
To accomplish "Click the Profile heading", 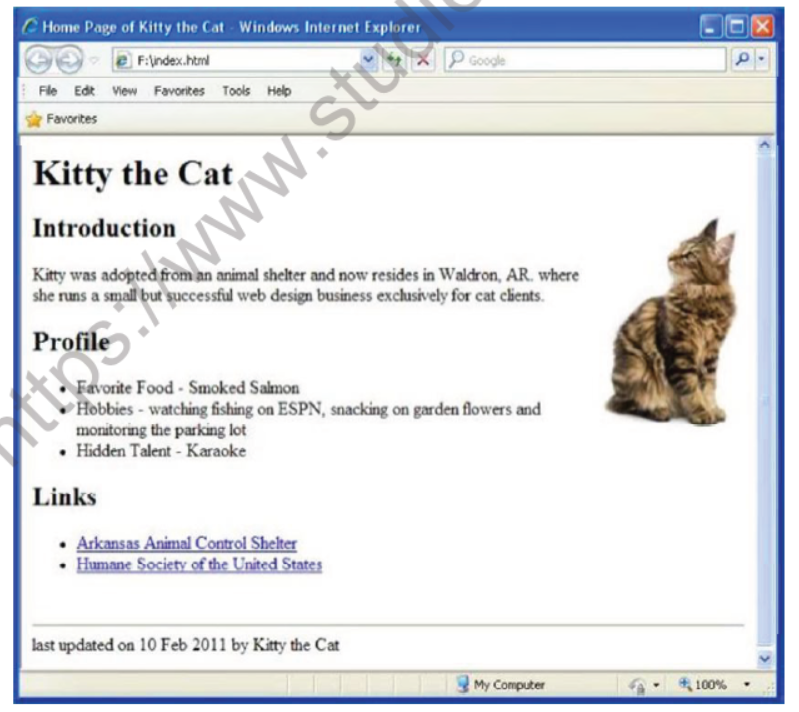I will pos(71,341).
